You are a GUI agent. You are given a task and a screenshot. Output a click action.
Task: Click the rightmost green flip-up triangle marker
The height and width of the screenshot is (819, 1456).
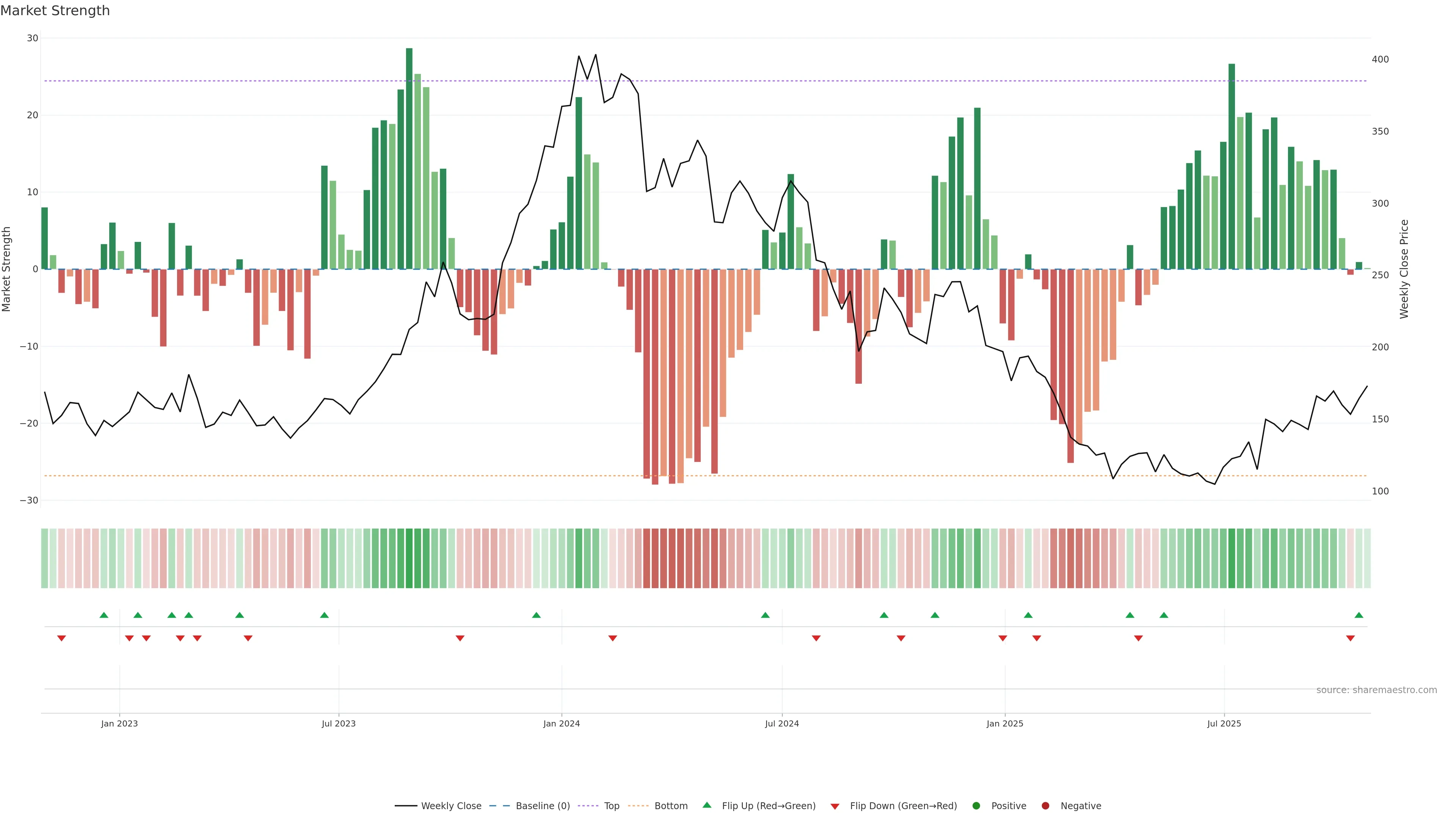(x=1359, y=615)
